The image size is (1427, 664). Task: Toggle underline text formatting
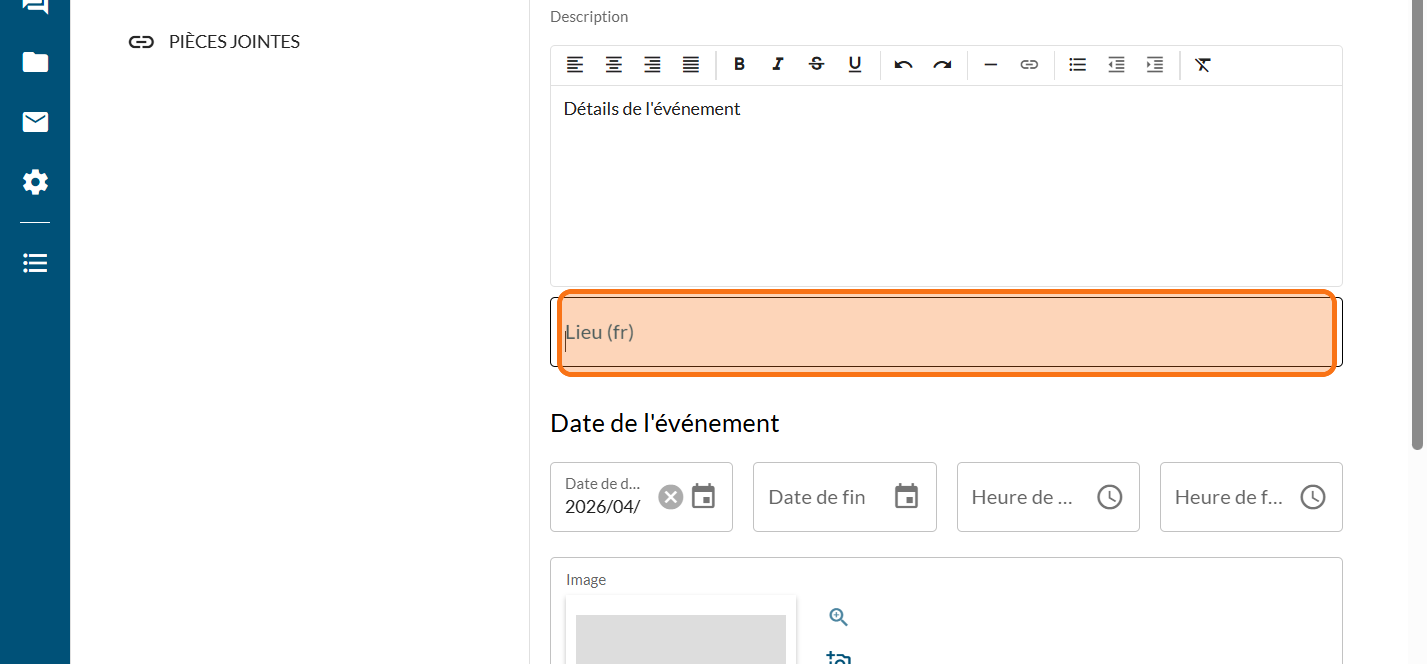[x=855, y=65]
